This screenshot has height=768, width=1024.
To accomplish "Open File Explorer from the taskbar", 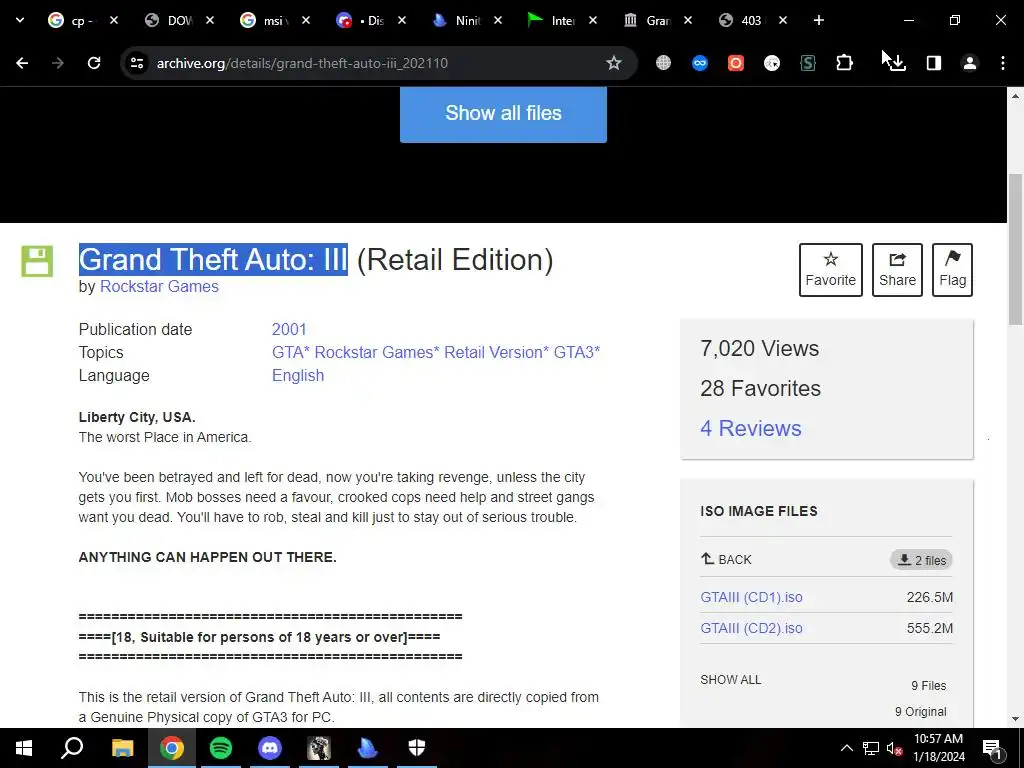I will (123, 748).
